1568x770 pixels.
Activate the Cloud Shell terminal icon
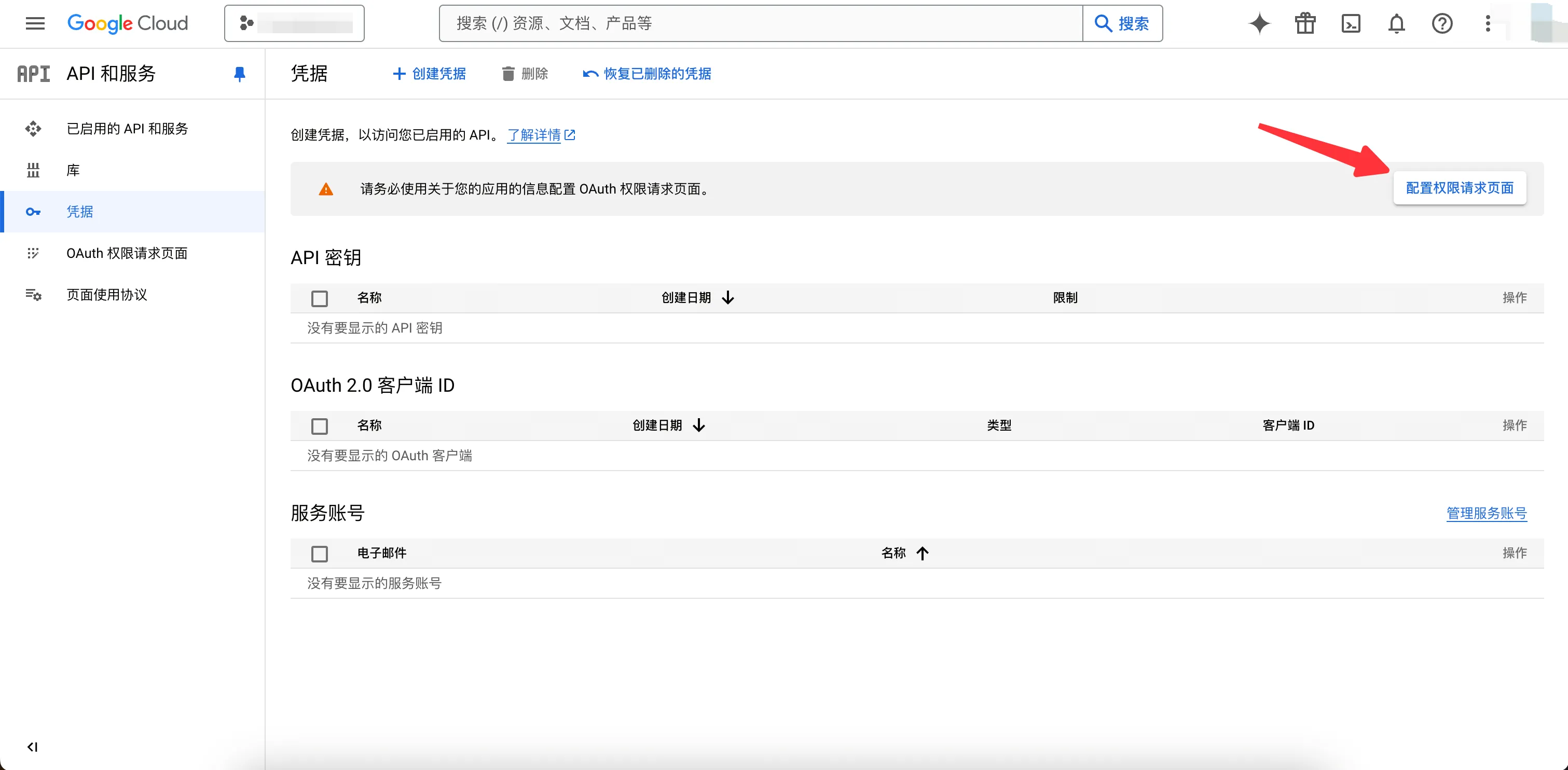(x=1351, y=24)
